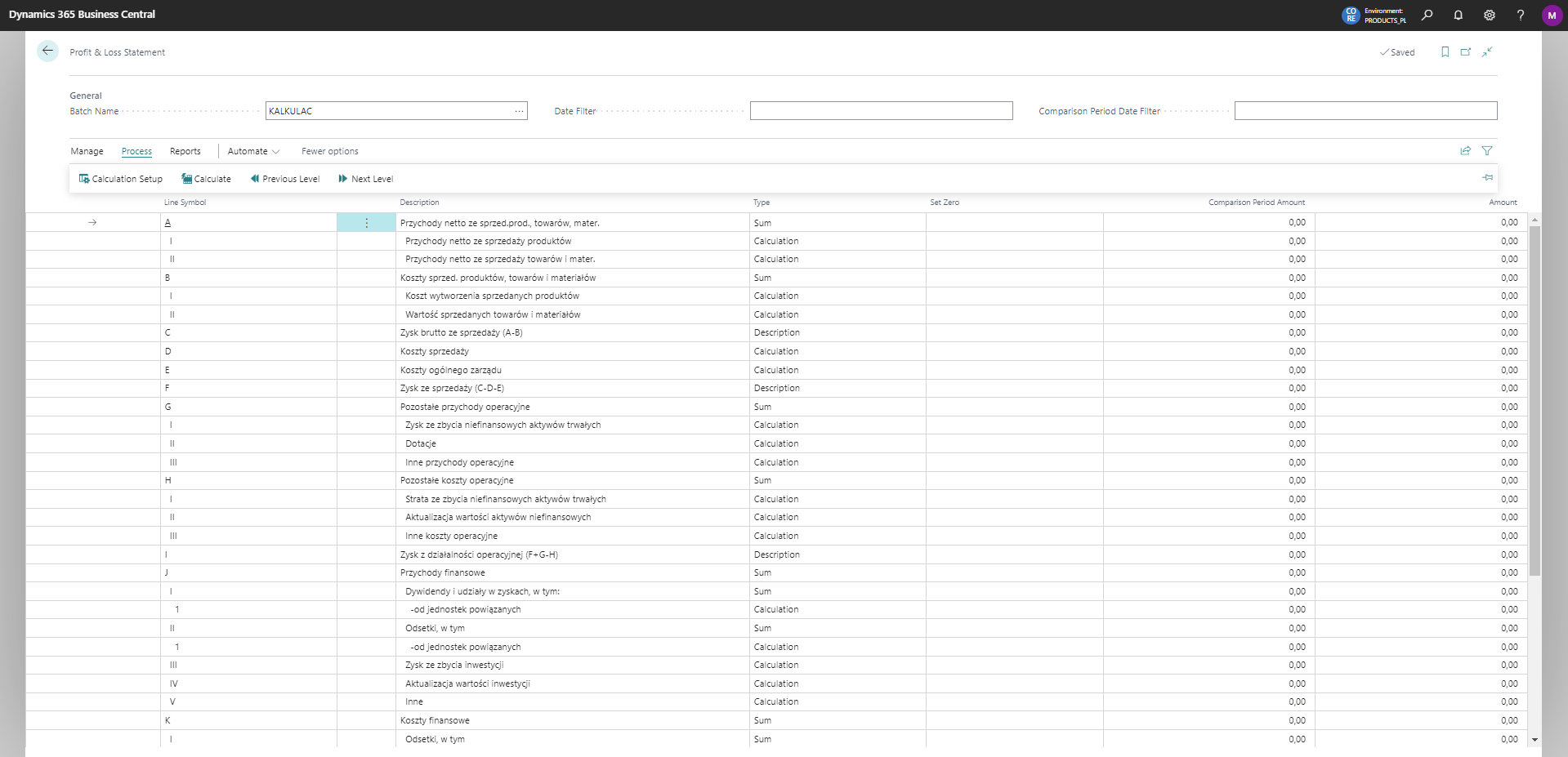Screen dimensions: 1568x757
Task: Click Next Level action
Action: tap(365, 179)
